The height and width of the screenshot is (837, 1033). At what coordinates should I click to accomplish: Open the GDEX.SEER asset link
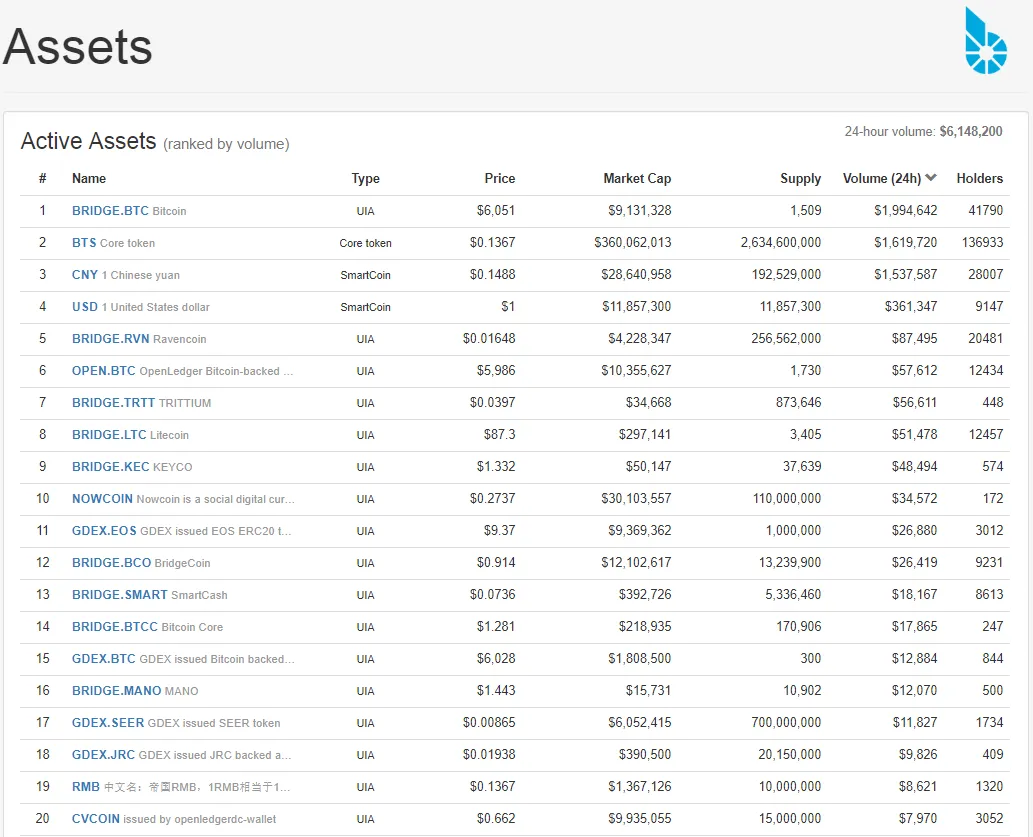point(108,723)
